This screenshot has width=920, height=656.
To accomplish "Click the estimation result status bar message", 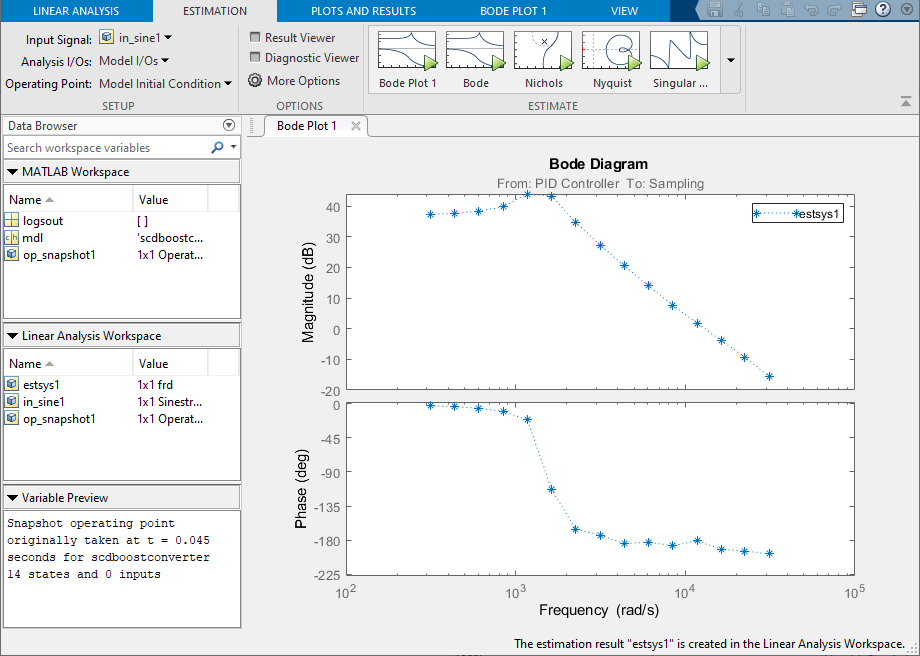I will [709, 644].
